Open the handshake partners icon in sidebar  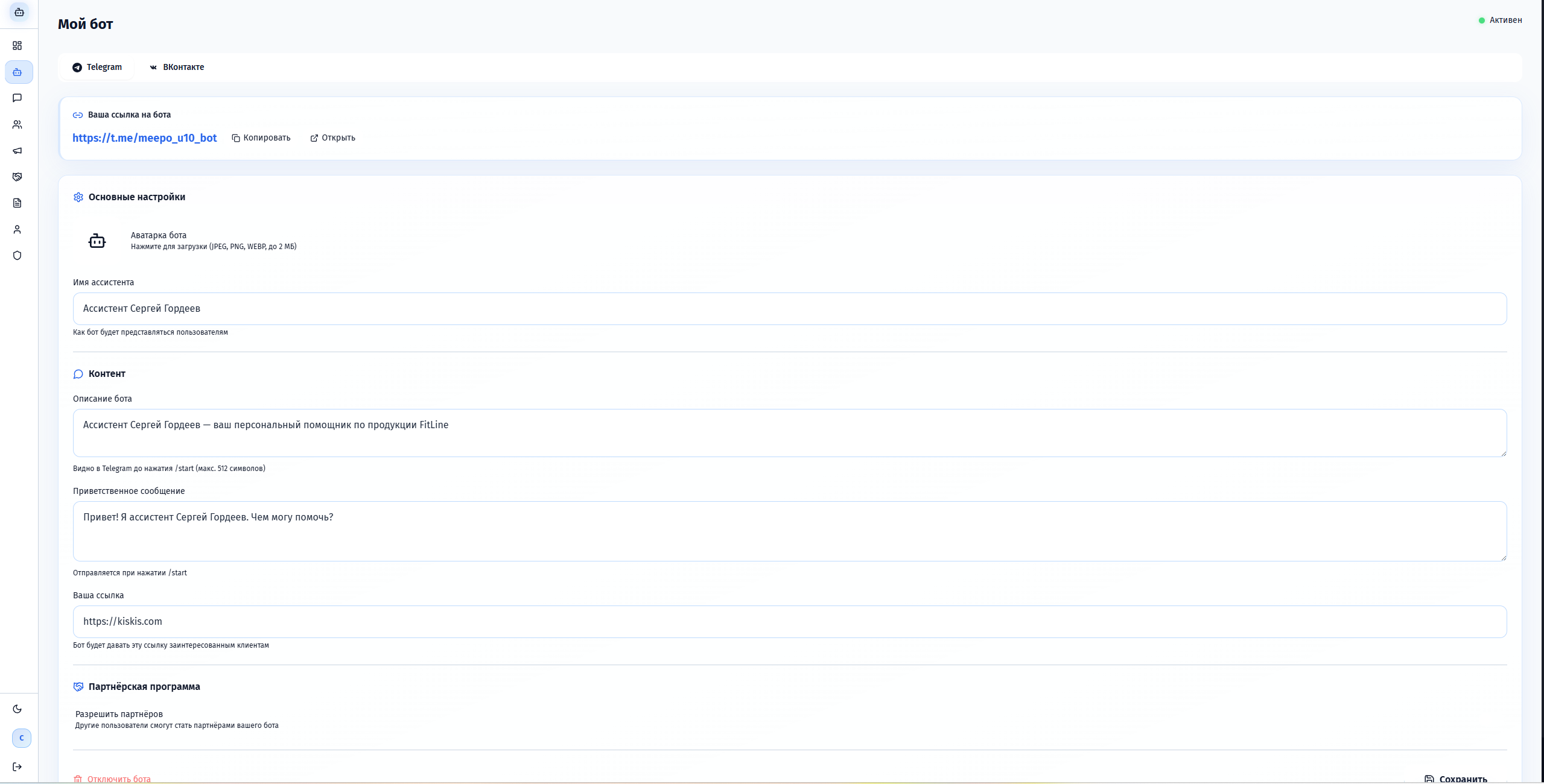pos(17,177)
